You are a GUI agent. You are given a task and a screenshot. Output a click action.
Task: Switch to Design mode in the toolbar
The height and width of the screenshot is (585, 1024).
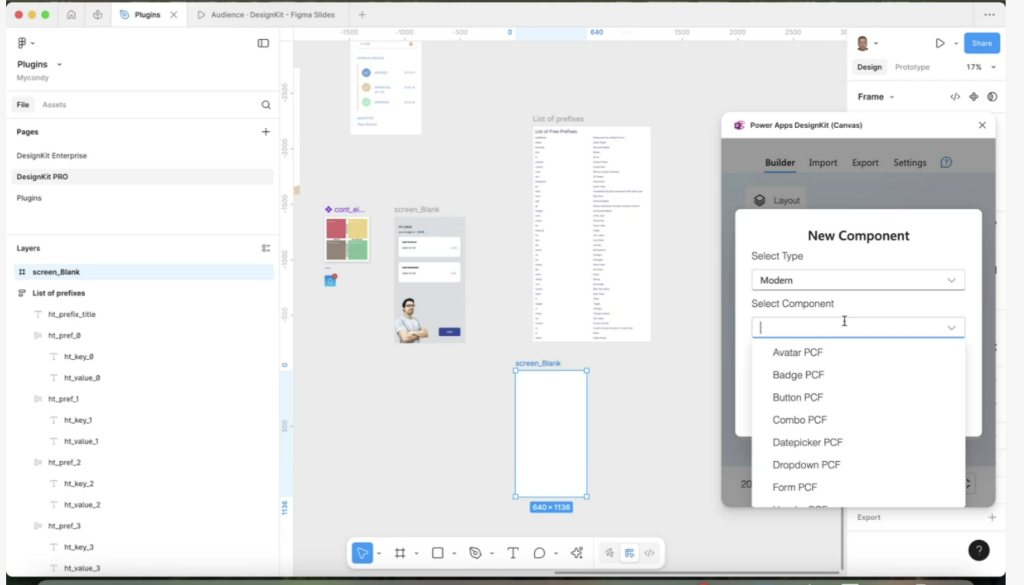click(630, 553)
